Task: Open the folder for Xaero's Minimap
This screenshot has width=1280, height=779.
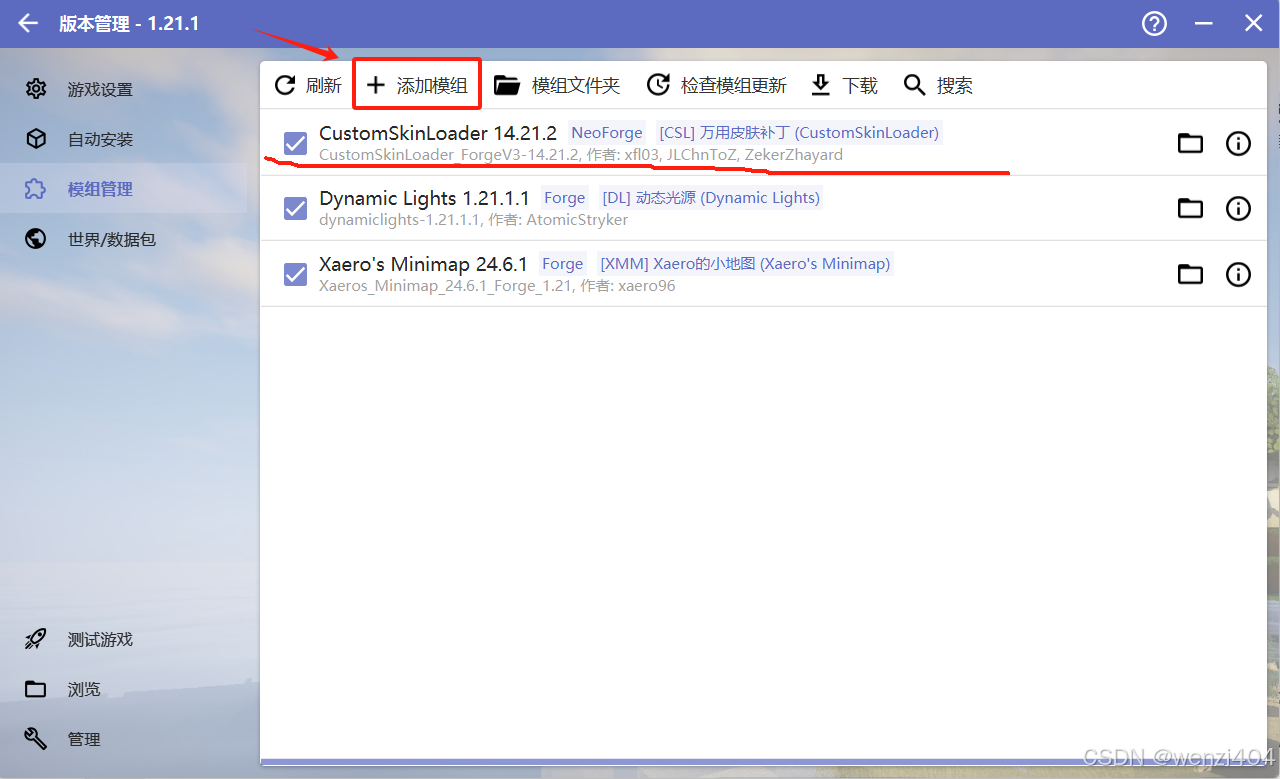Action: coord(1190,274)
